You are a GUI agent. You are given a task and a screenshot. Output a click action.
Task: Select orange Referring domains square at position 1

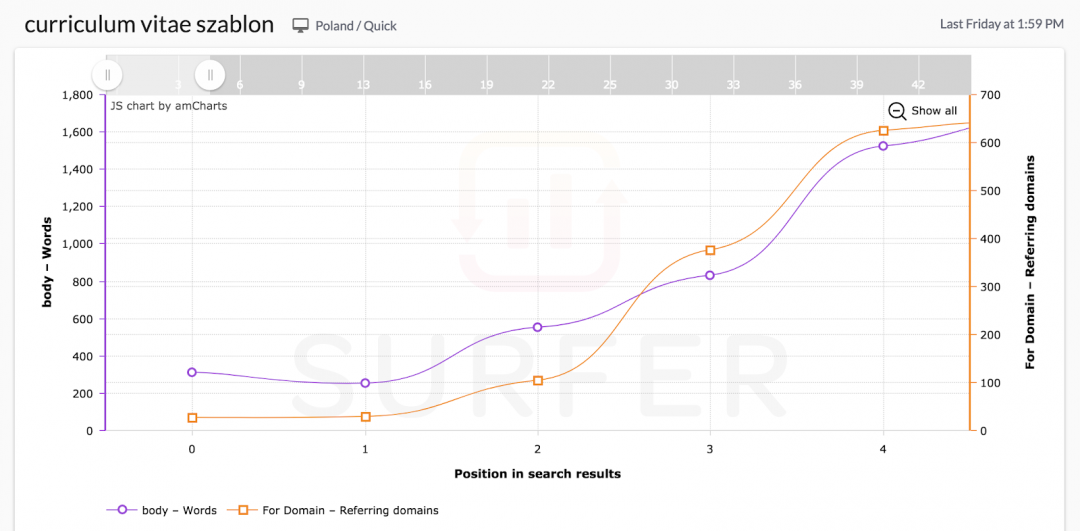(365, 416)
